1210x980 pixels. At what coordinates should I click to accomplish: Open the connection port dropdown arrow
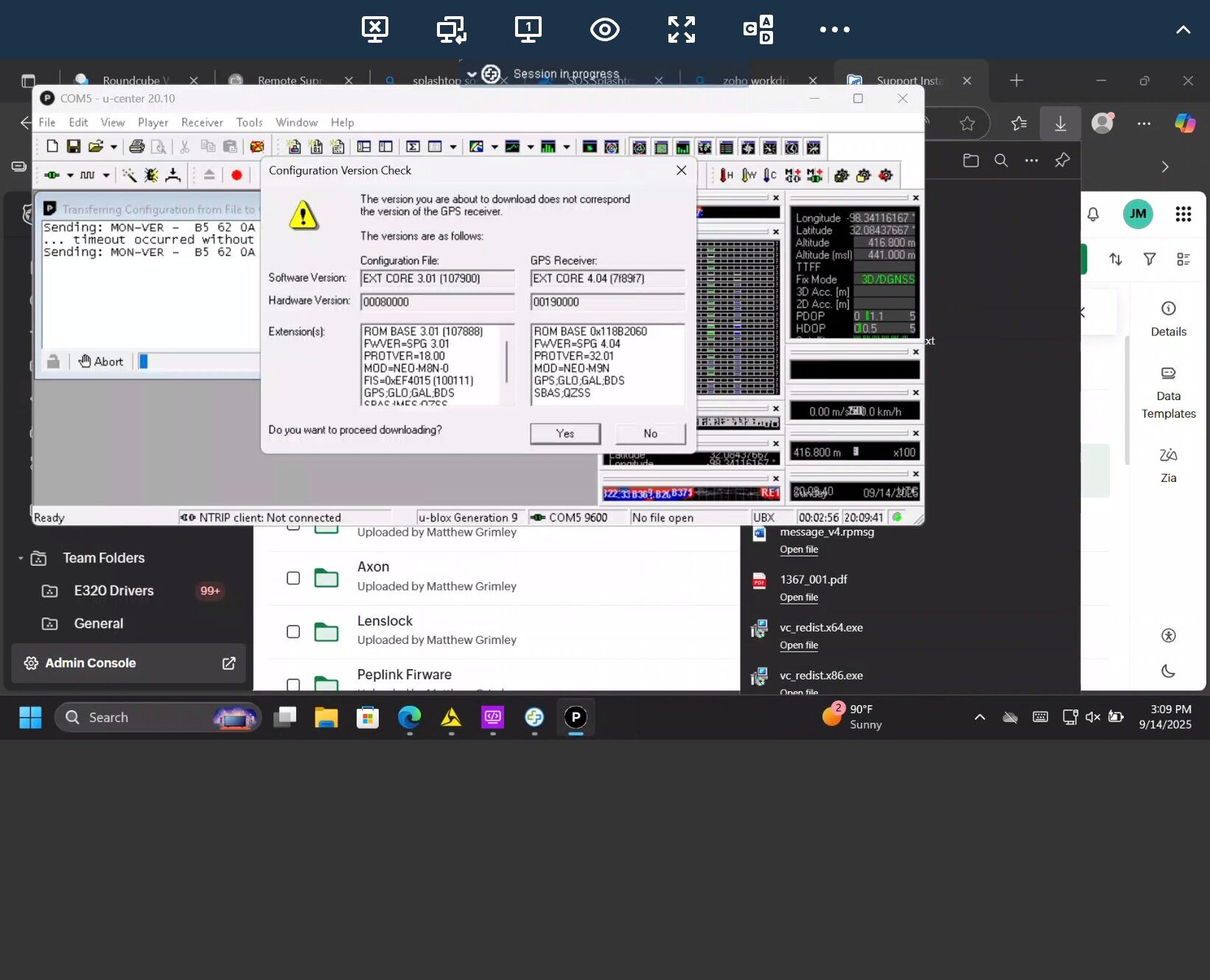70,175
